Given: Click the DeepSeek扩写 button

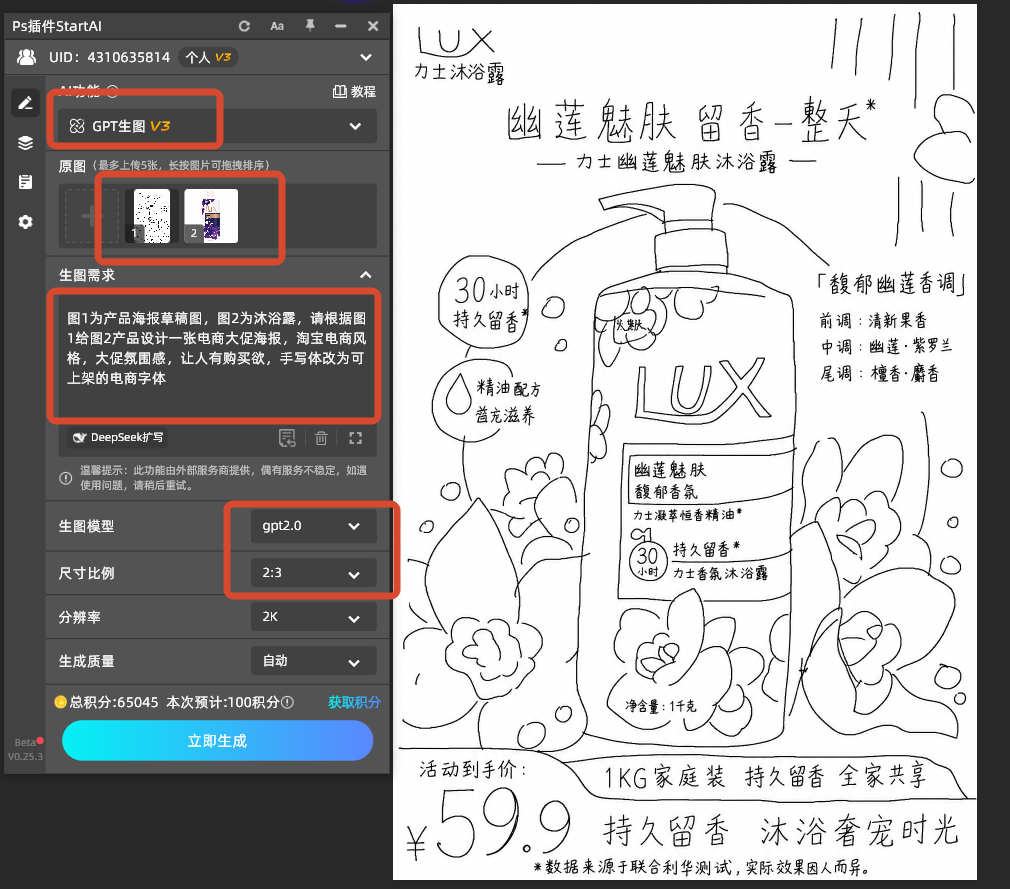Looking at the screenshot, I should click(x=117, y=438).
